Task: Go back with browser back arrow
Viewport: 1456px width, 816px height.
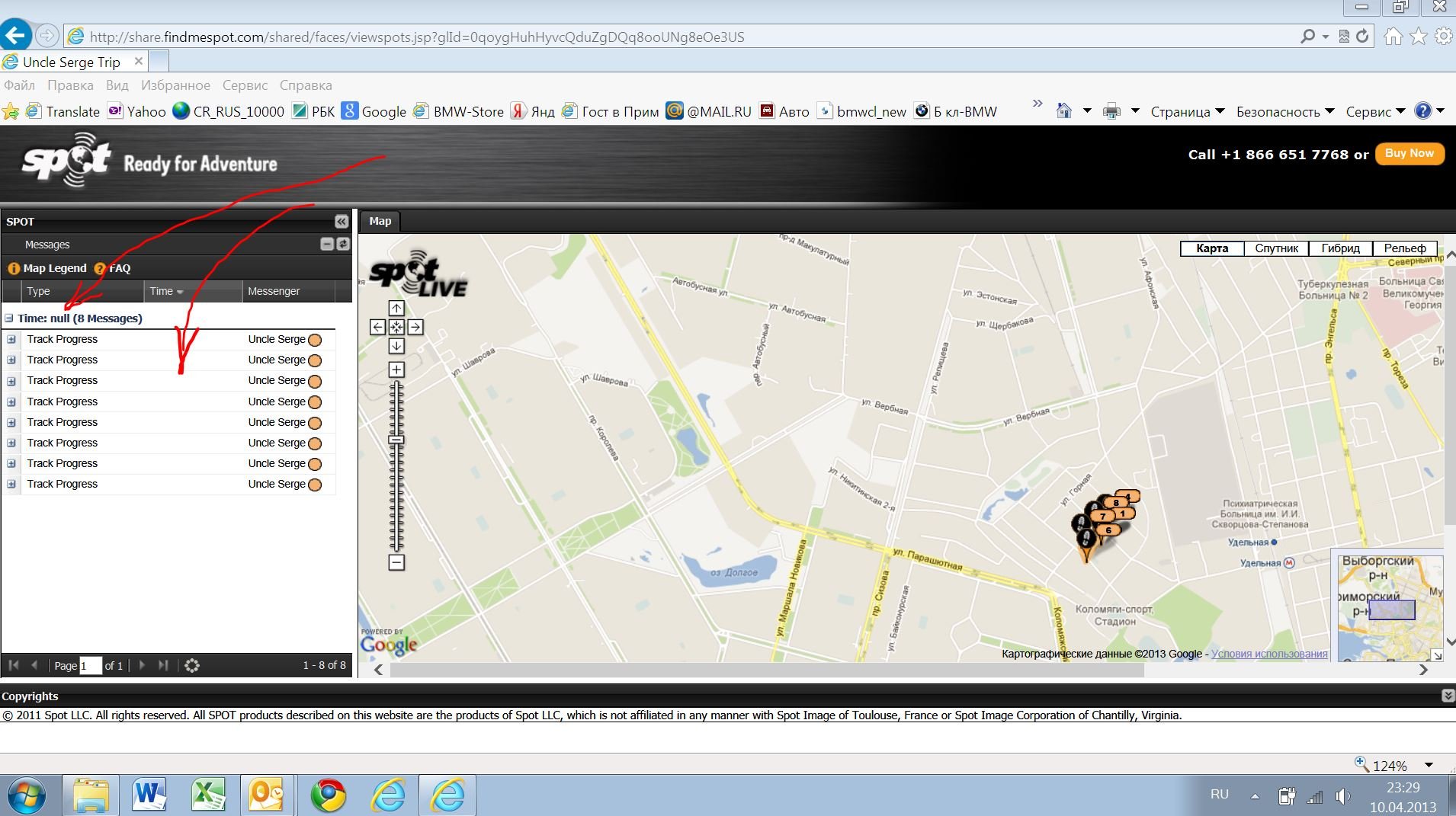Action: point(16,35)
